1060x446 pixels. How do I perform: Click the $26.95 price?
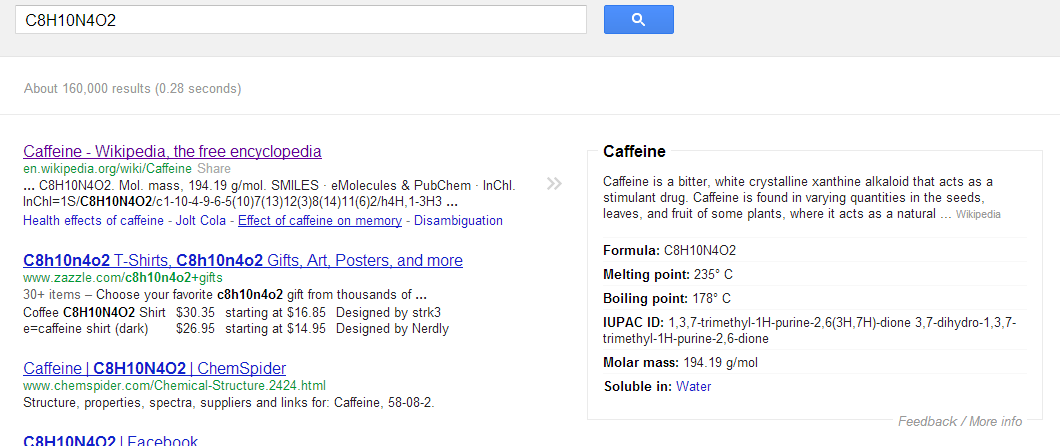(x=195, y=329)
